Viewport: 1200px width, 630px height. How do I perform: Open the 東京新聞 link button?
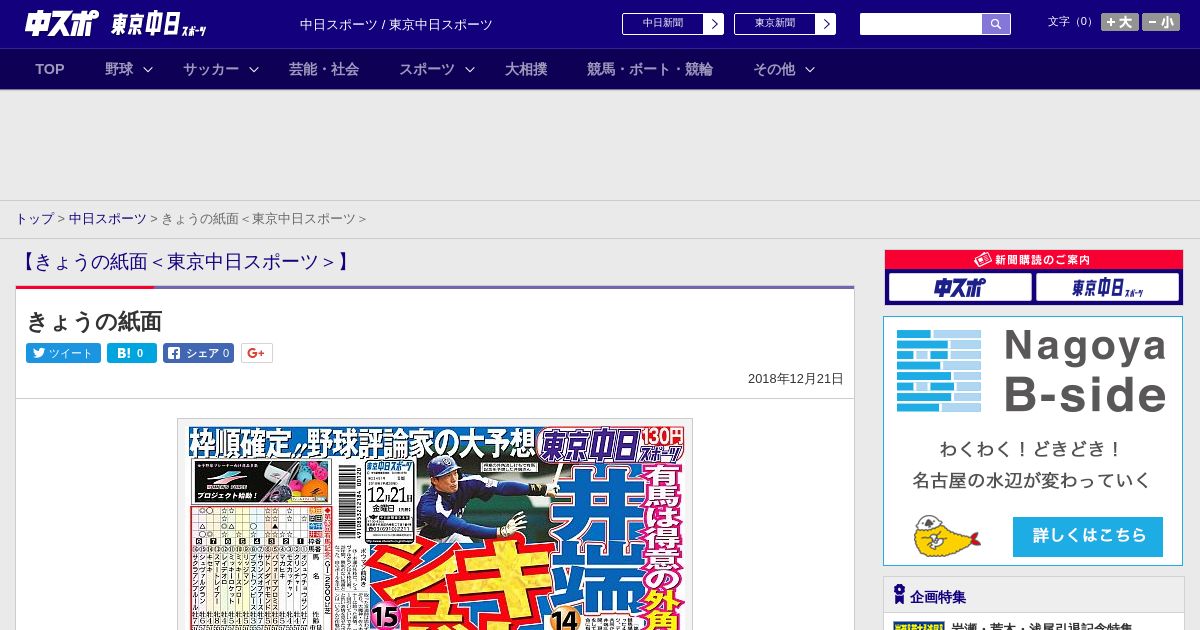(x=774, y=23)
